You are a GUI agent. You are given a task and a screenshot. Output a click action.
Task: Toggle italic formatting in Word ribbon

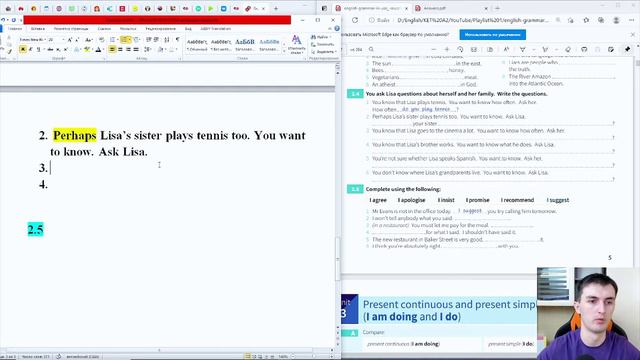point(31,49)
